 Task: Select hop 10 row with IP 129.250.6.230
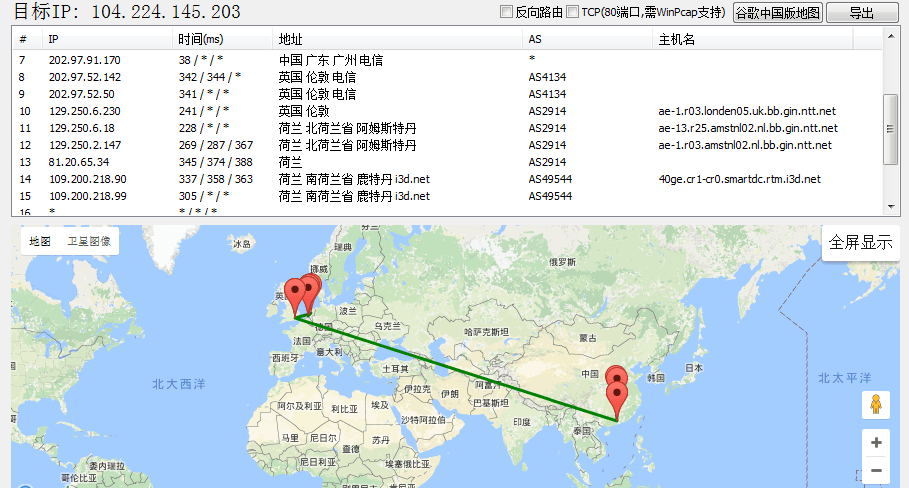click(x=84, y=111)
